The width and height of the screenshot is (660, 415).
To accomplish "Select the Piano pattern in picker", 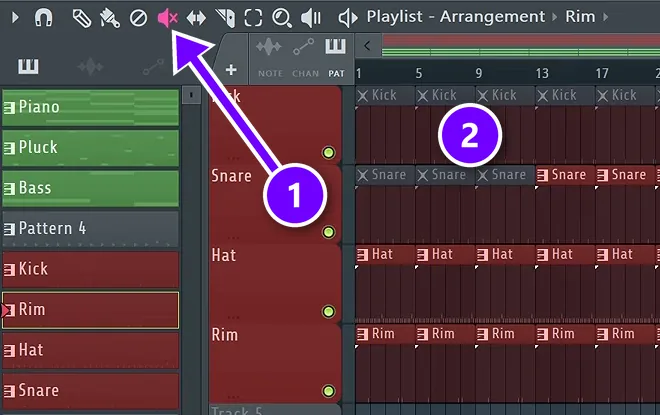I will pyautogui.click(x=90, y=107).
